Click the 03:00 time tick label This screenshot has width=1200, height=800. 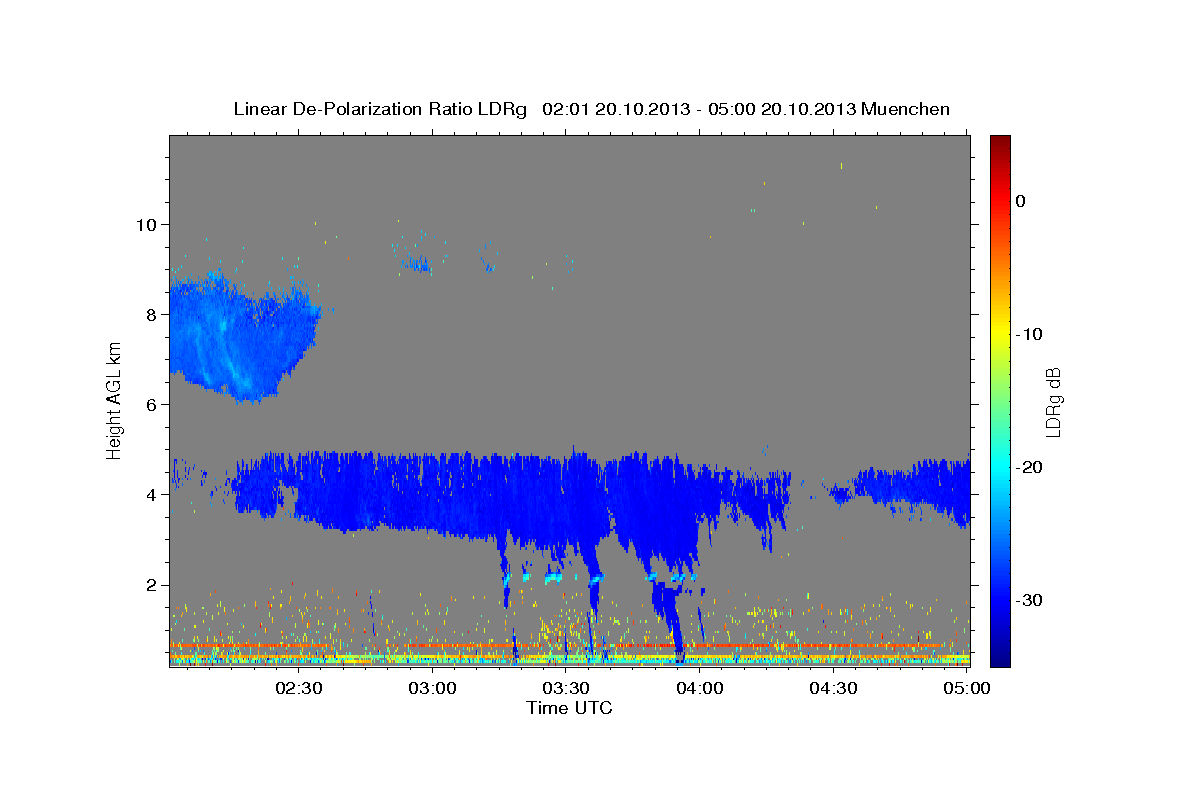coord(433,689)
